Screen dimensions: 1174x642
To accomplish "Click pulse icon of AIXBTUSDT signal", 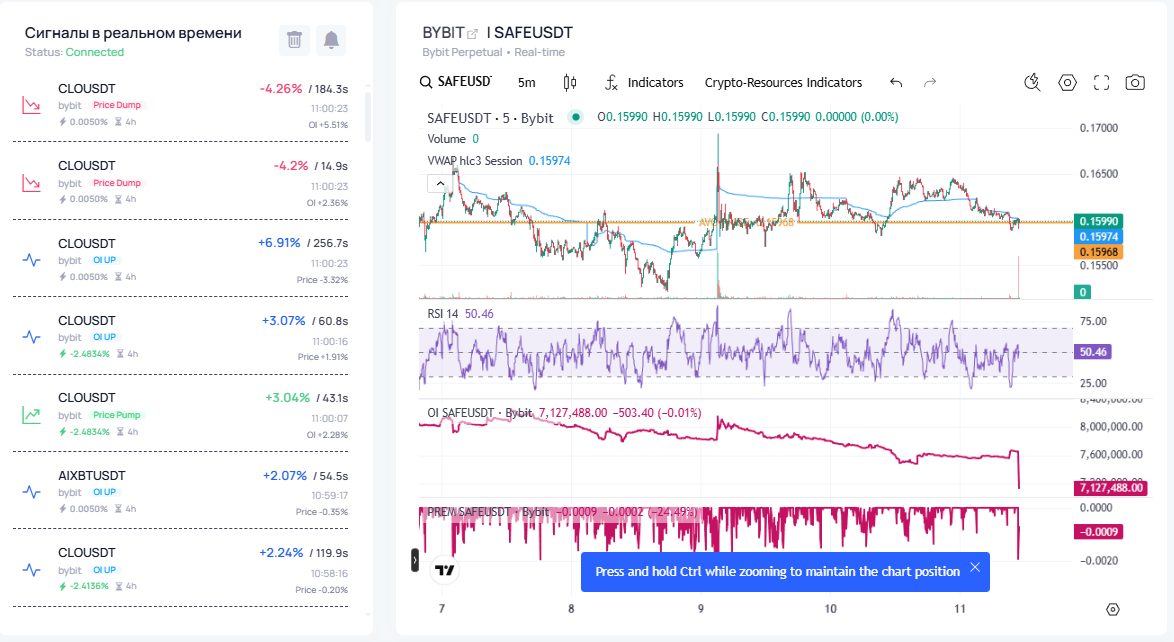I will tap(31, 492).
